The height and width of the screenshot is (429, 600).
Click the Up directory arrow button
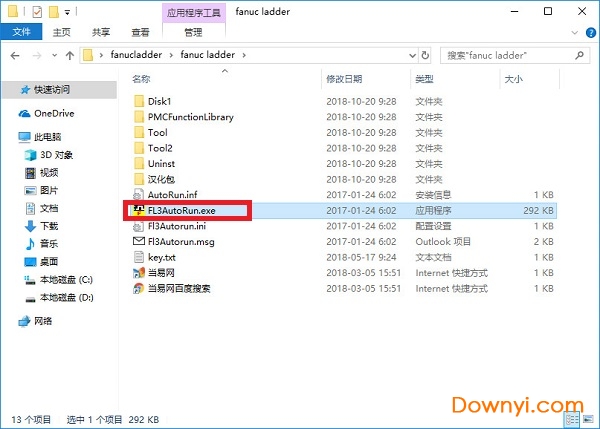[70, 52]
